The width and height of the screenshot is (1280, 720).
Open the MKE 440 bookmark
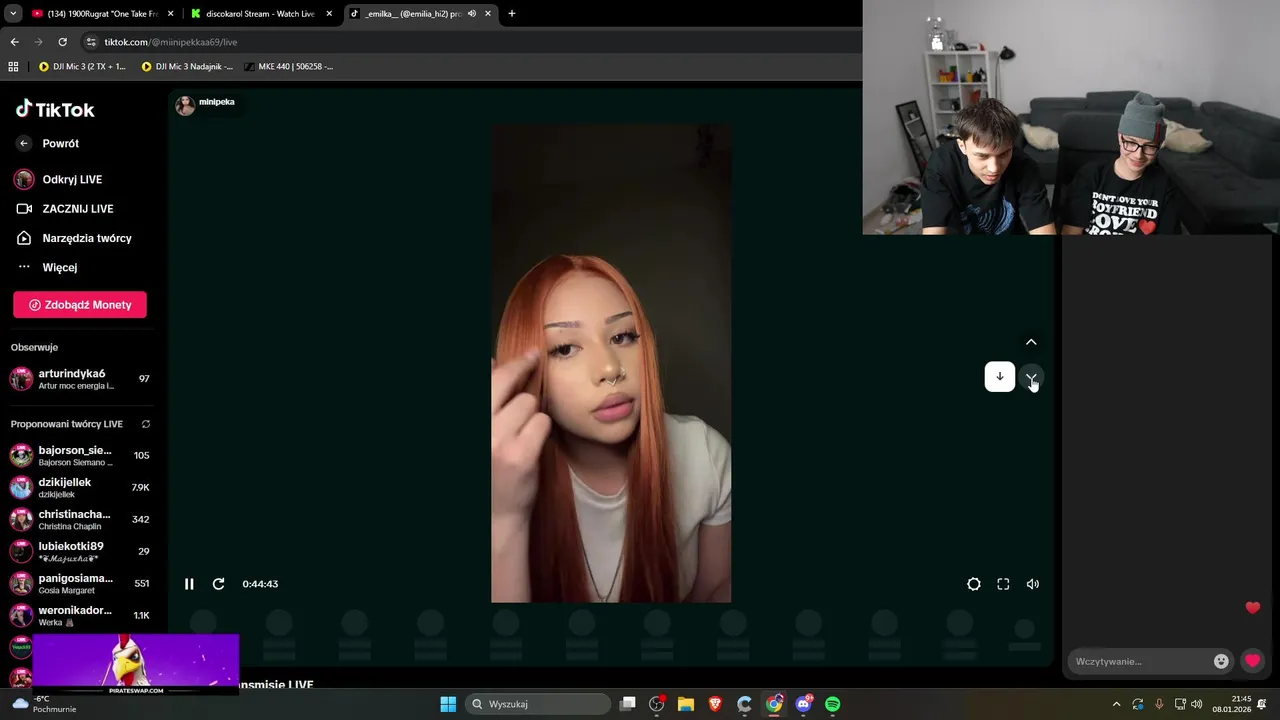pos(288,67)
